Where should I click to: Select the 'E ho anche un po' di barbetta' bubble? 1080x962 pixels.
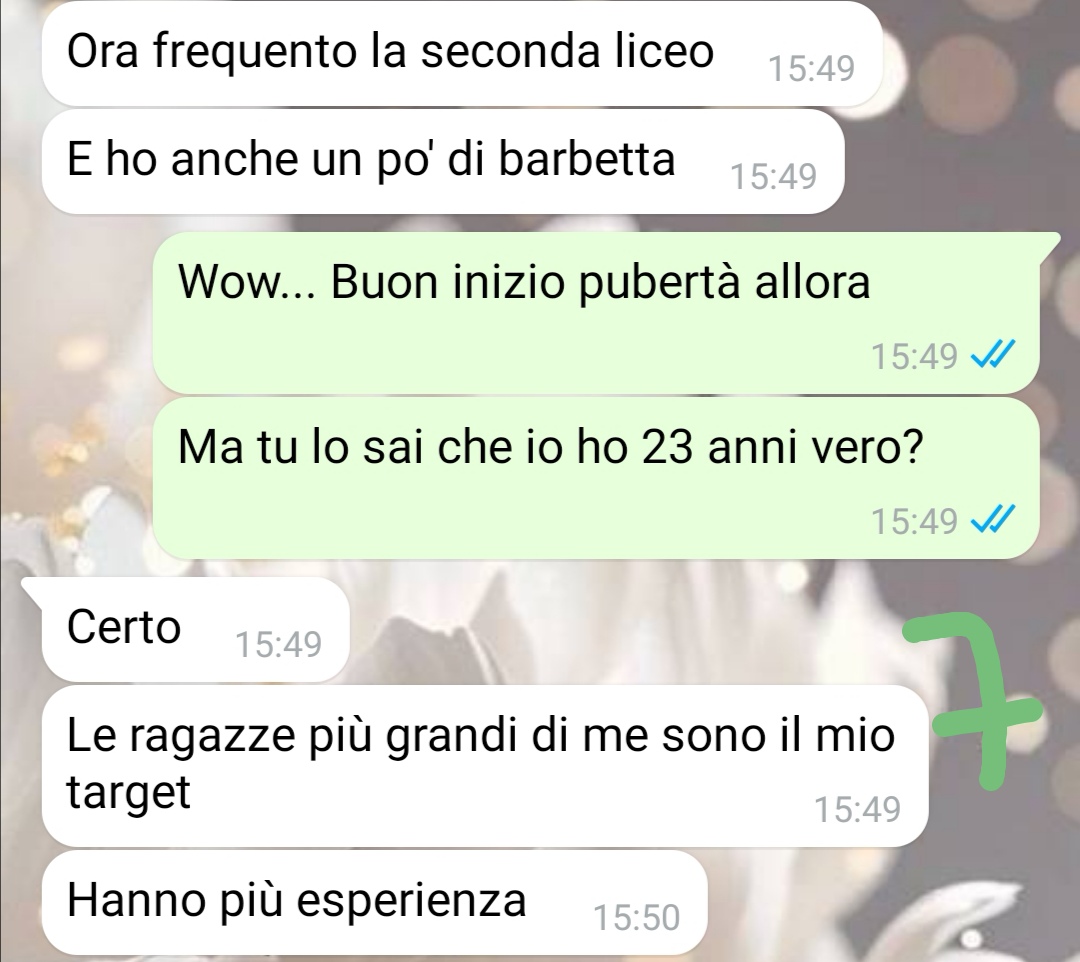point(443,161)
